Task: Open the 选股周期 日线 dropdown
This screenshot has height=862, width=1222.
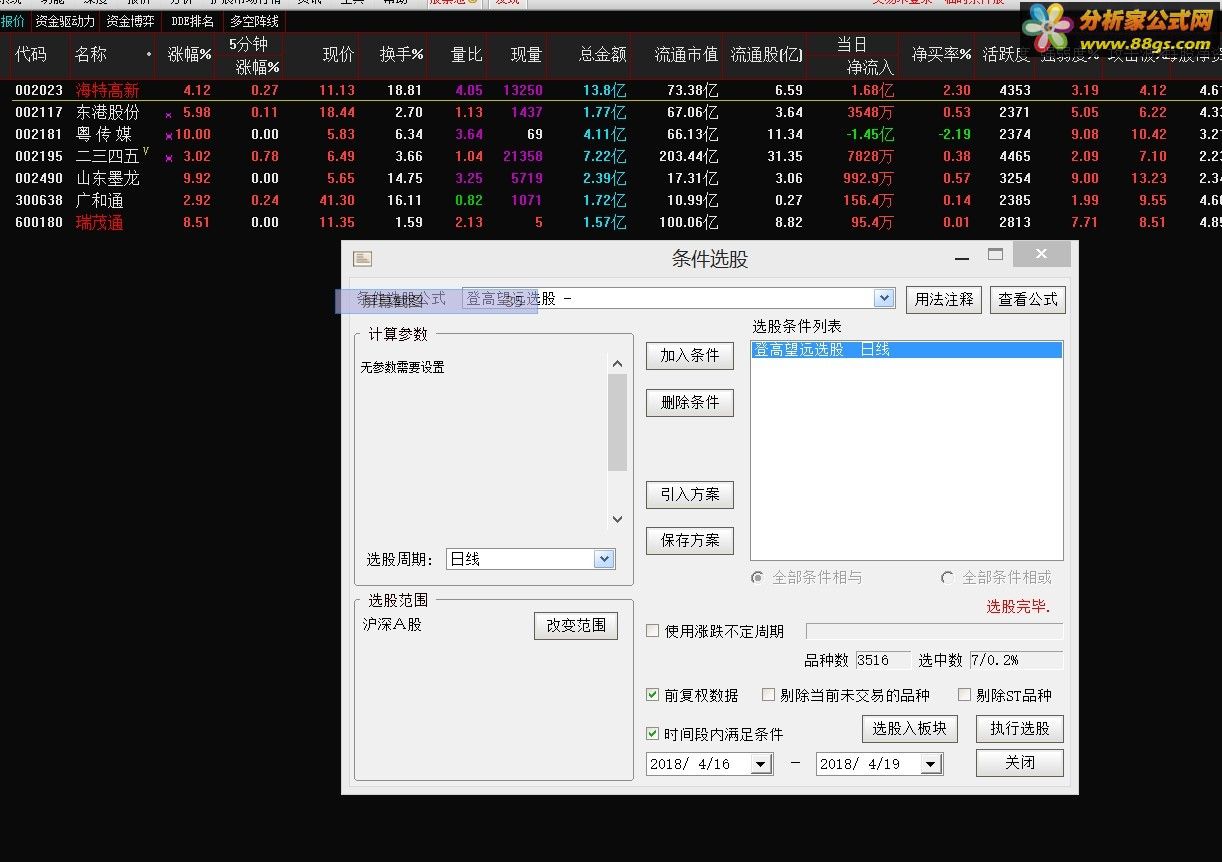Action: coord(604,559)
